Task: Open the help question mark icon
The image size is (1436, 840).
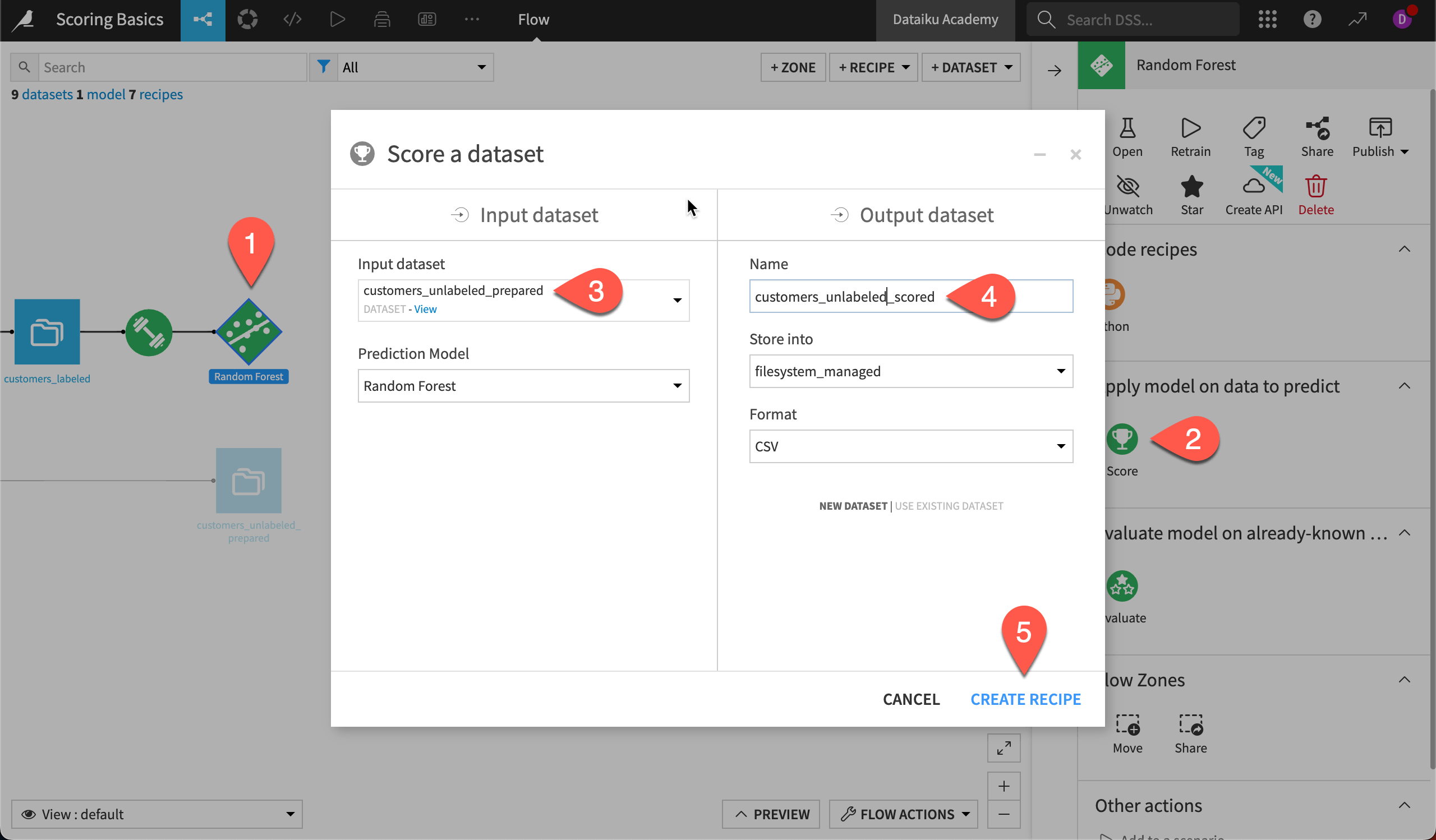Action: point(1313,20)
